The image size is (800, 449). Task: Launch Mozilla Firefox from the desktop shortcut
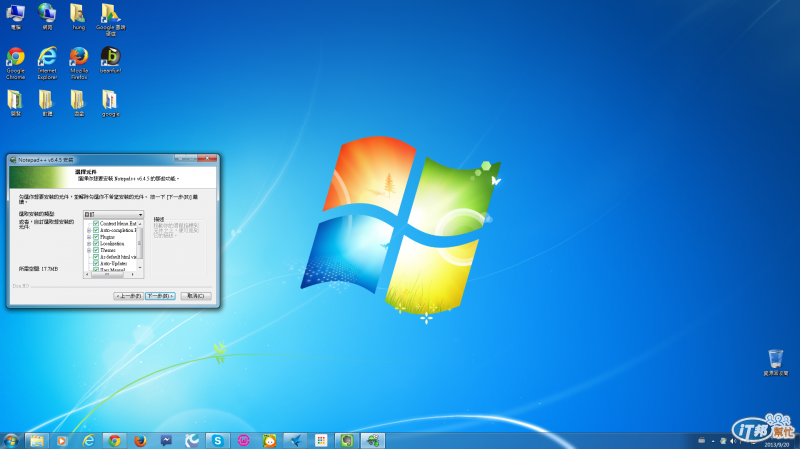pos(79,63)
